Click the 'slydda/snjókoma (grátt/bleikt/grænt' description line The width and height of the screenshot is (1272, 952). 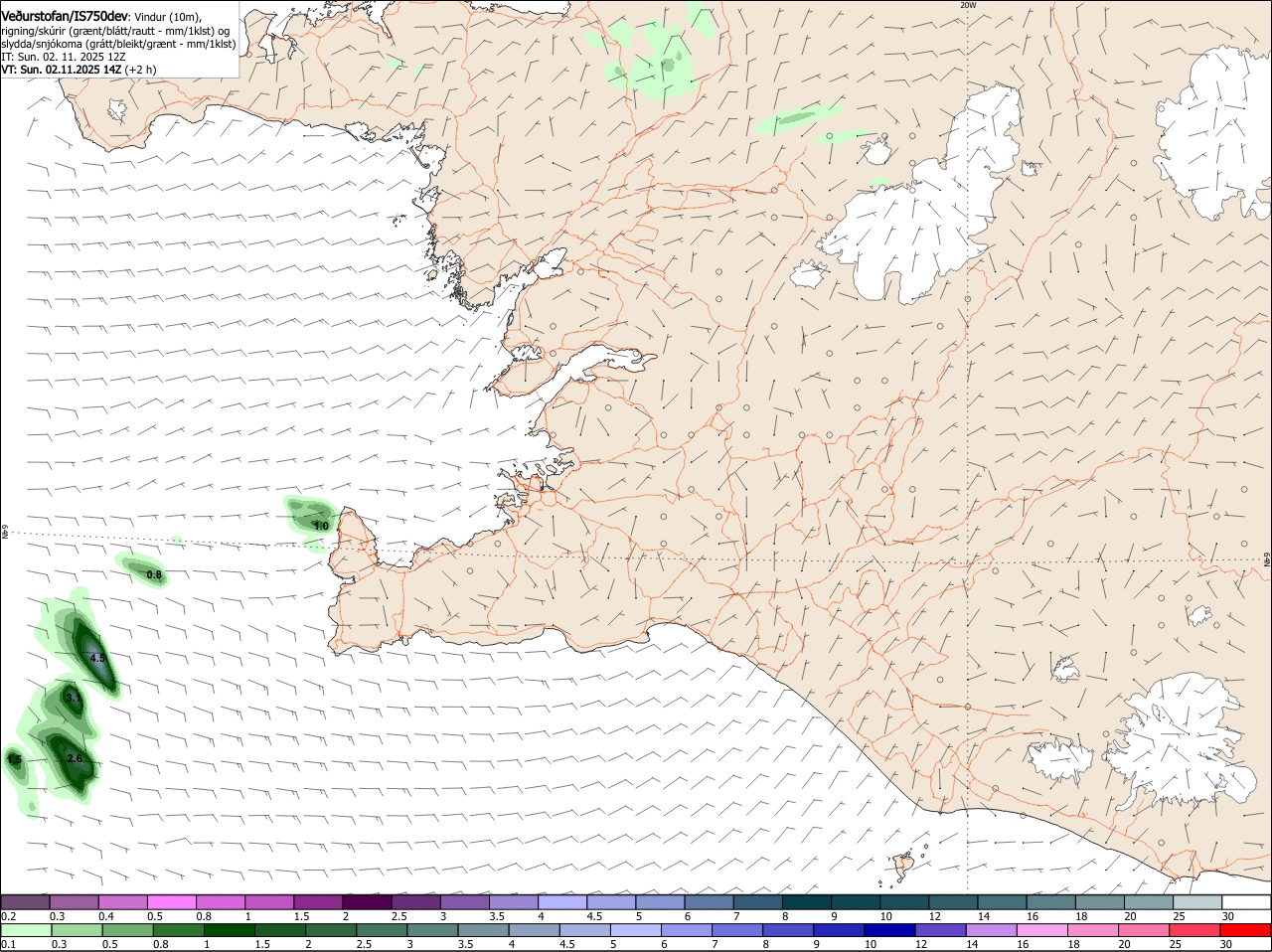point(118,44)
